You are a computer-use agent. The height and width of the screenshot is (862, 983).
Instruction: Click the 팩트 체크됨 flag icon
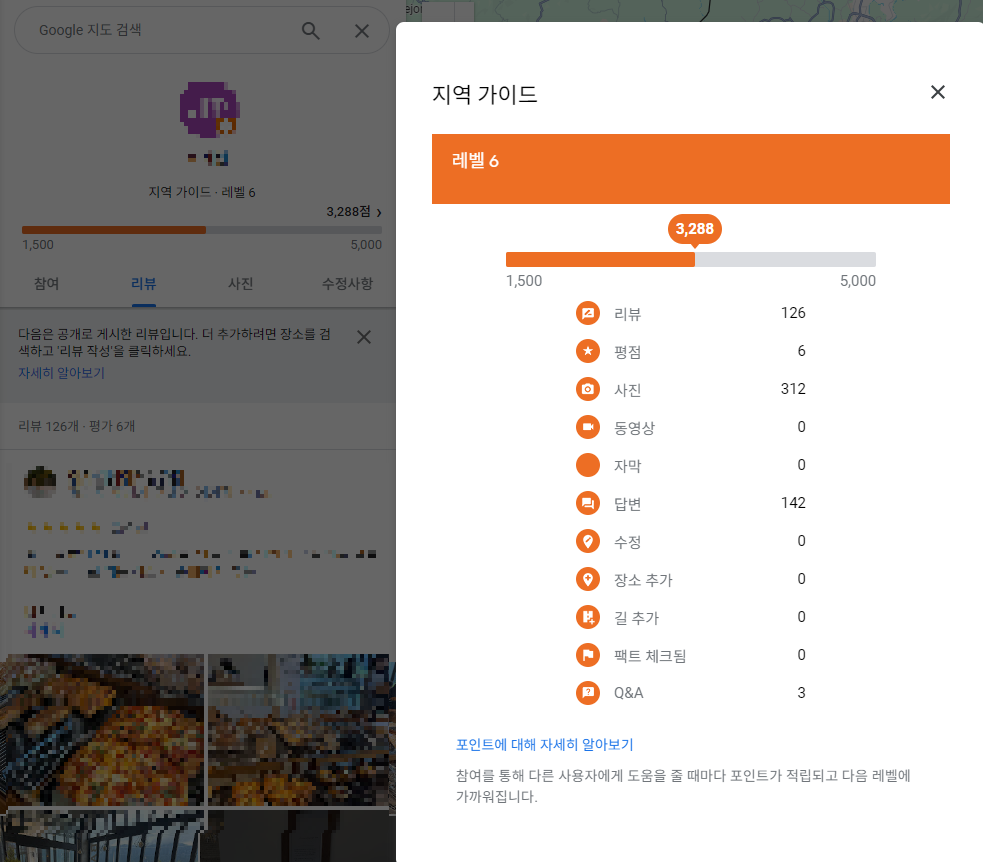tap(587, 655)
